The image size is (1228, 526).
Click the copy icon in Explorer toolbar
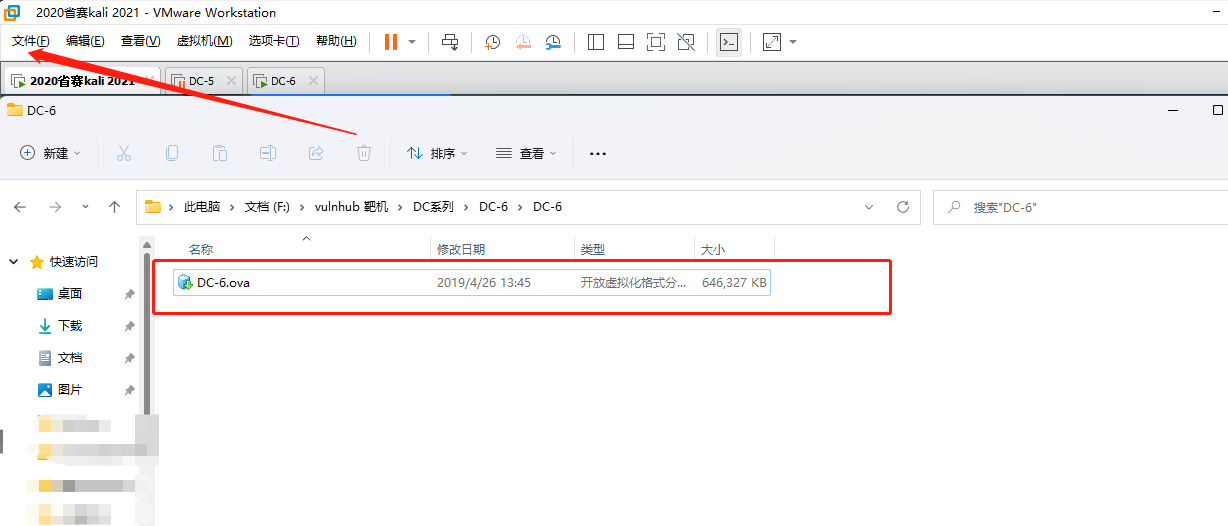172,153
